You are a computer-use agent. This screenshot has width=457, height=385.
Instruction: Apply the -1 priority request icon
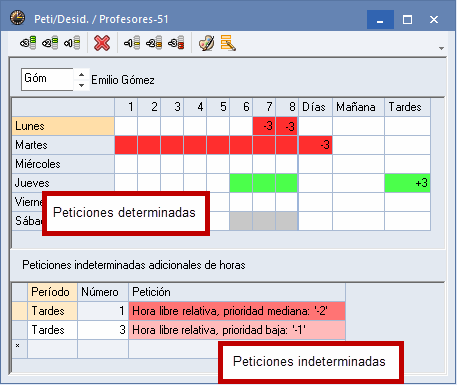pyautogui.click(x=132, y=43)
